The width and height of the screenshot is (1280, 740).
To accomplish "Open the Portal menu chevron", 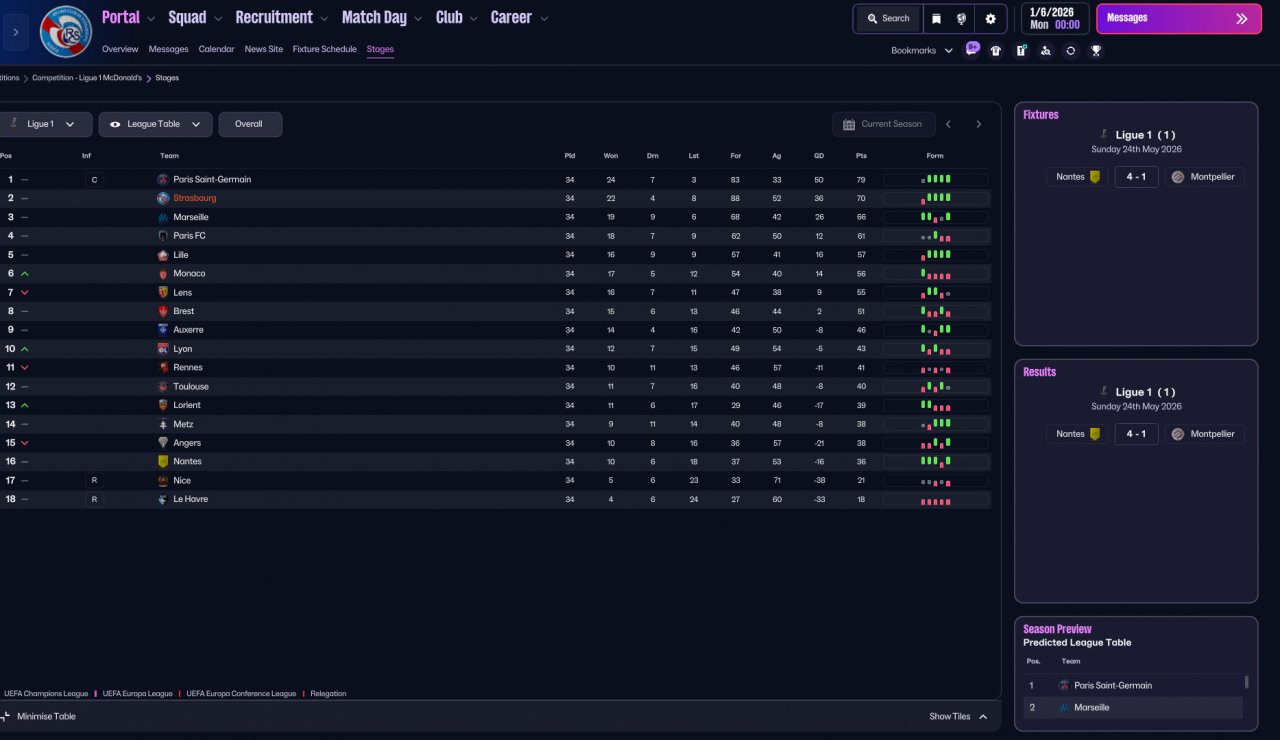I will 151,18.
